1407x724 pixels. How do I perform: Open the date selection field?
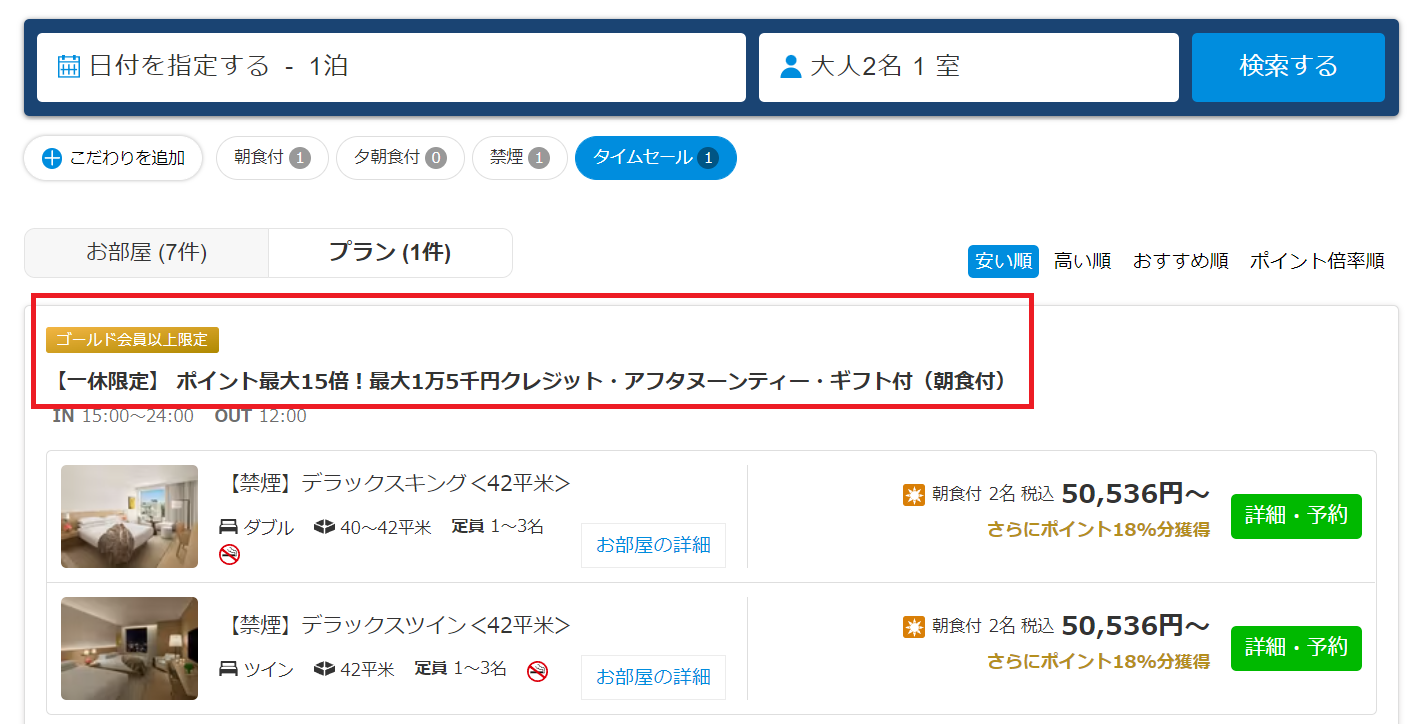pyautogui.click(x=391, y=67)
